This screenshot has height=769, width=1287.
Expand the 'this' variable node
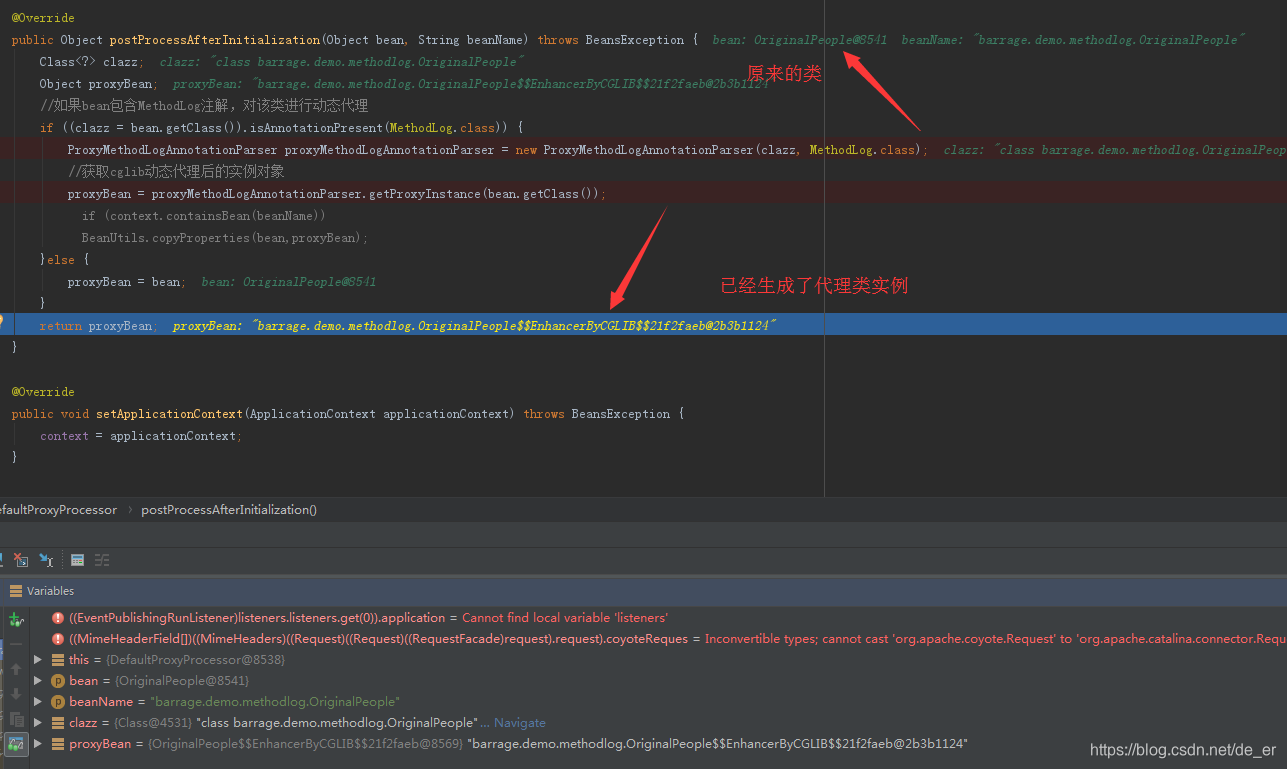point(38,659)
